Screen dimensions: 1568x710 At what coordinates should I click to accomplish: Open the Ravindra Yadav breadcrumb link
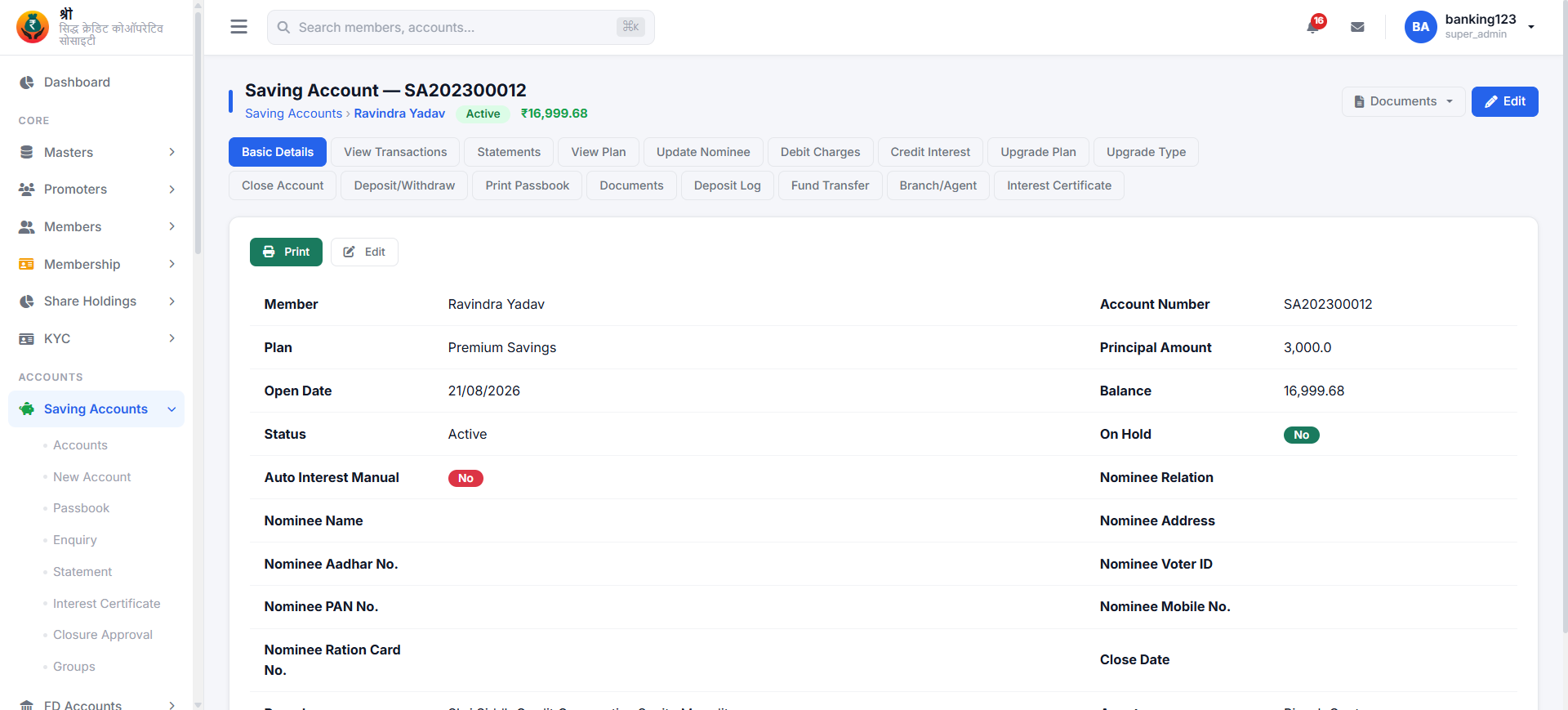pyautogui.click(x=399, y=114)
